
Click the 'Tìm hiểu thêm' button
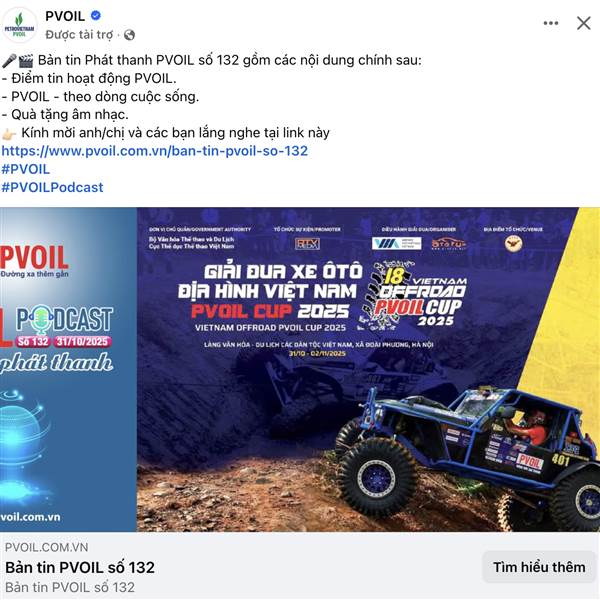point(539,567)
